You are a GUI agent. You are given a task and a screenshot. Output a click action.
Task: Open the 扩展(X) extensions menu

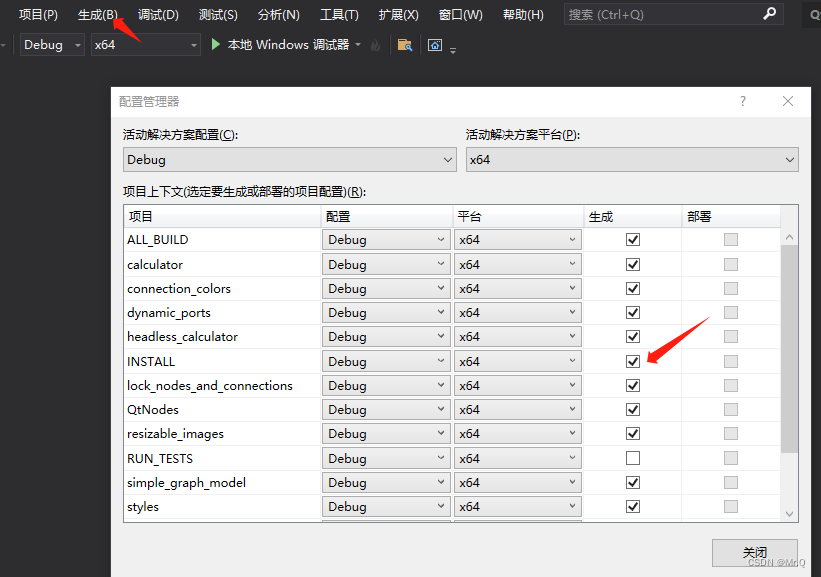click(x=398, y=15)
